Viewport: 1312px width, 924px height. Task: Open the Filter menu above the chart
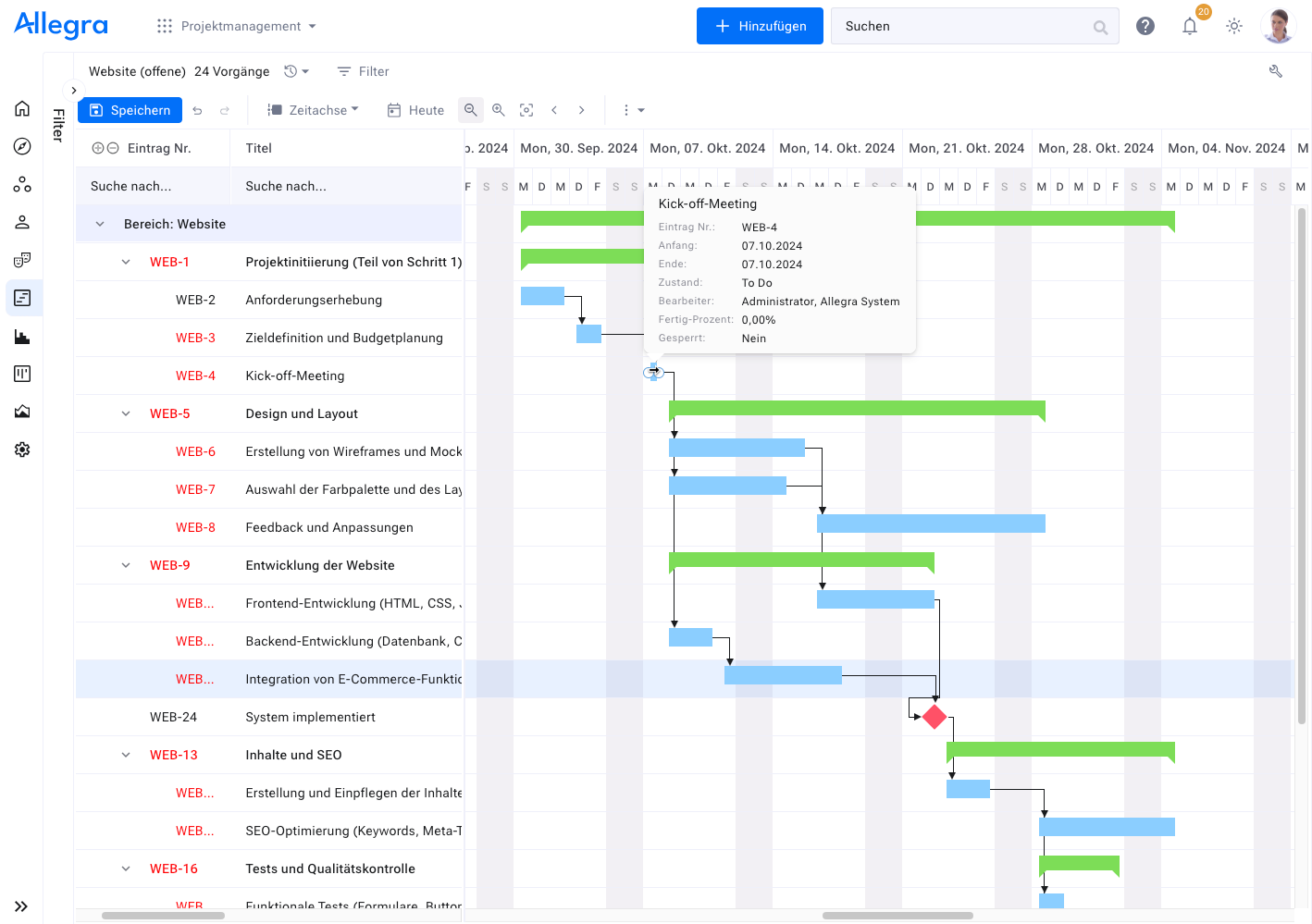(x=362, y=71)
